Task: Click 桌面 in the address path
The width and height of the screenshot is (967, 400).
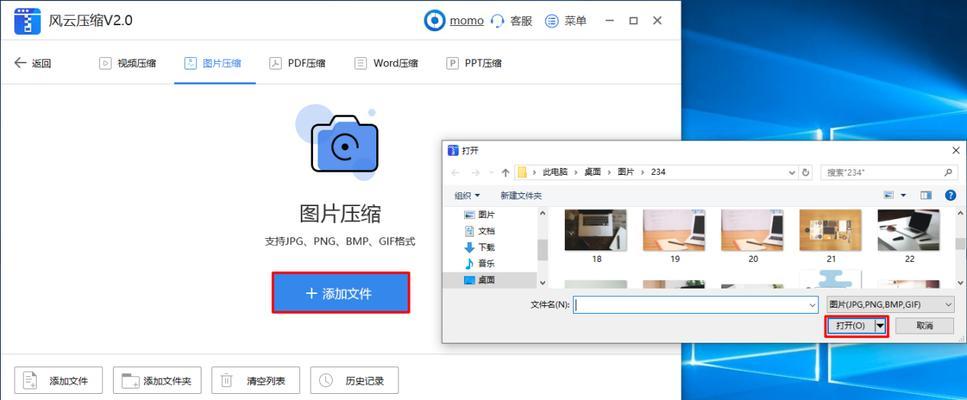Action: [x=593, y=173]
